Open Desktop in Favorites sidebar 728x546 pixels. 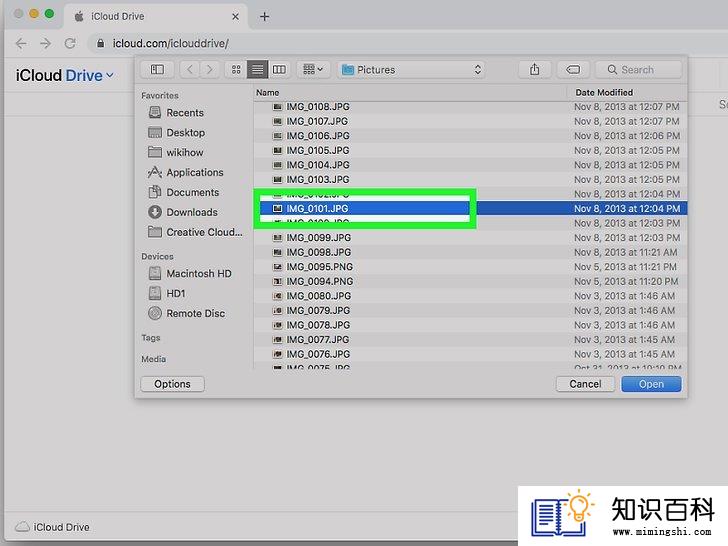[x=177, y=133]
